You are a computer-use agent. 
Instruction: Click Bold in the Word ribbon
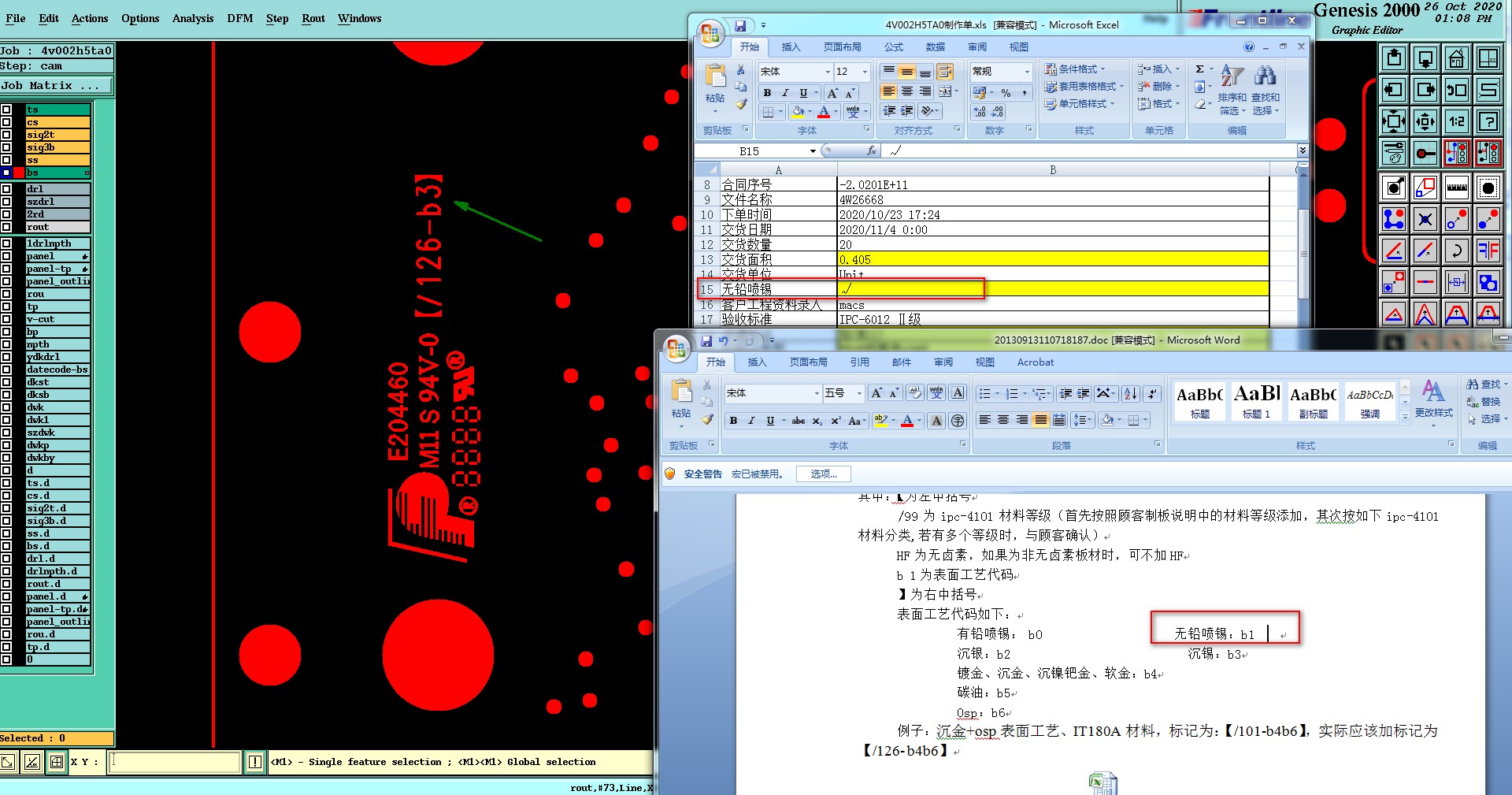(733, 421)
